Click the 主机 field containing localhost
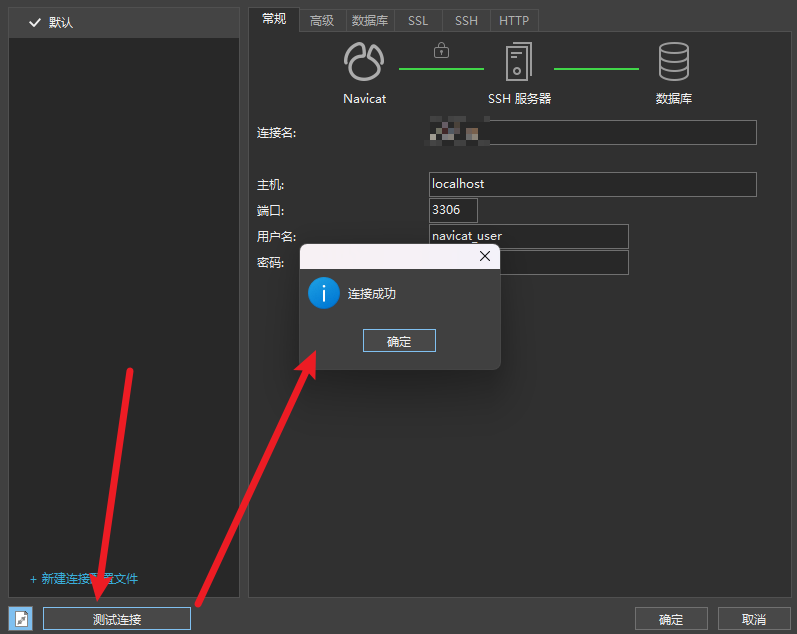This screenshot has width=797, height=634. point(593,184)
